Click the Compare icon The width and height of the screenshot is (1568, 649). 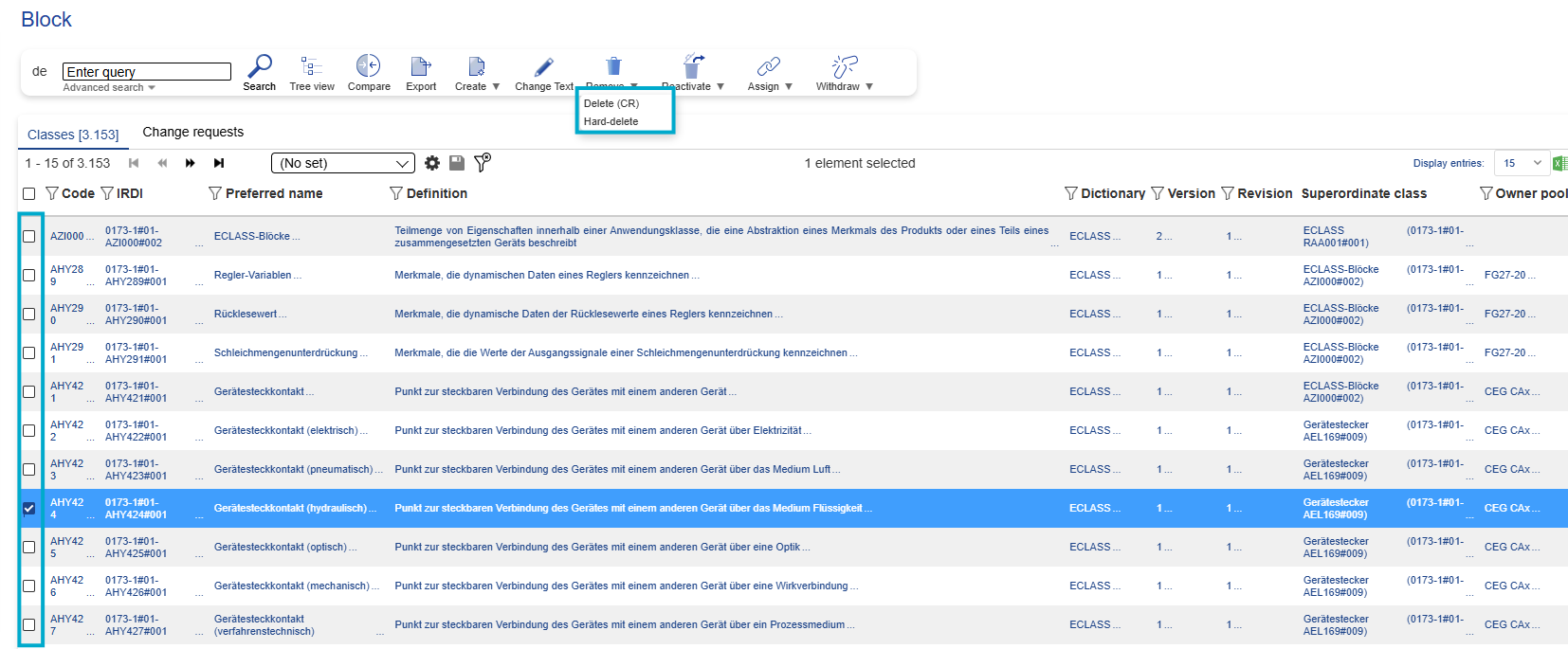click(x=368, y=66)
